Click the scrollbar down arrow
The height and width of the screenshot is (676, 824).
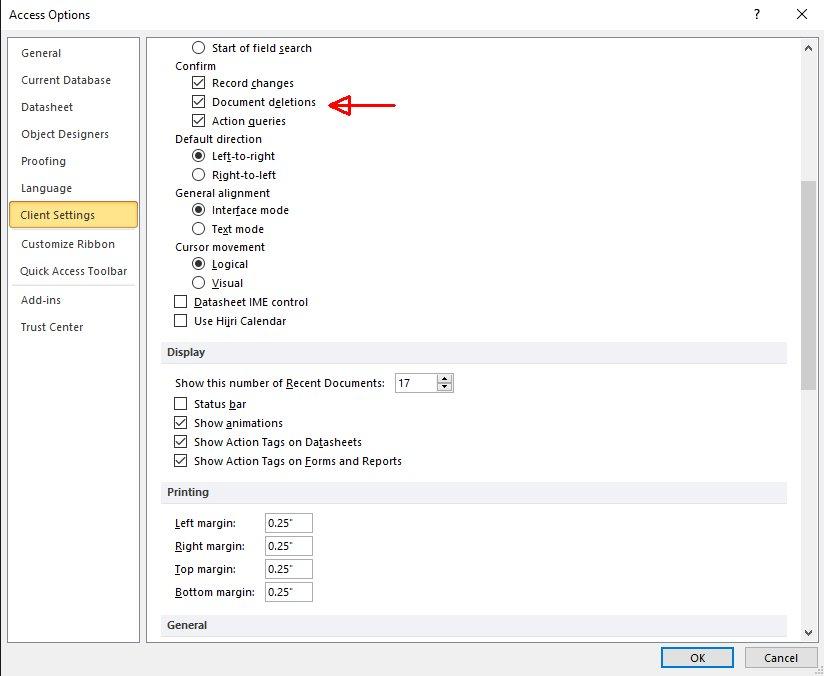point(808,633)
